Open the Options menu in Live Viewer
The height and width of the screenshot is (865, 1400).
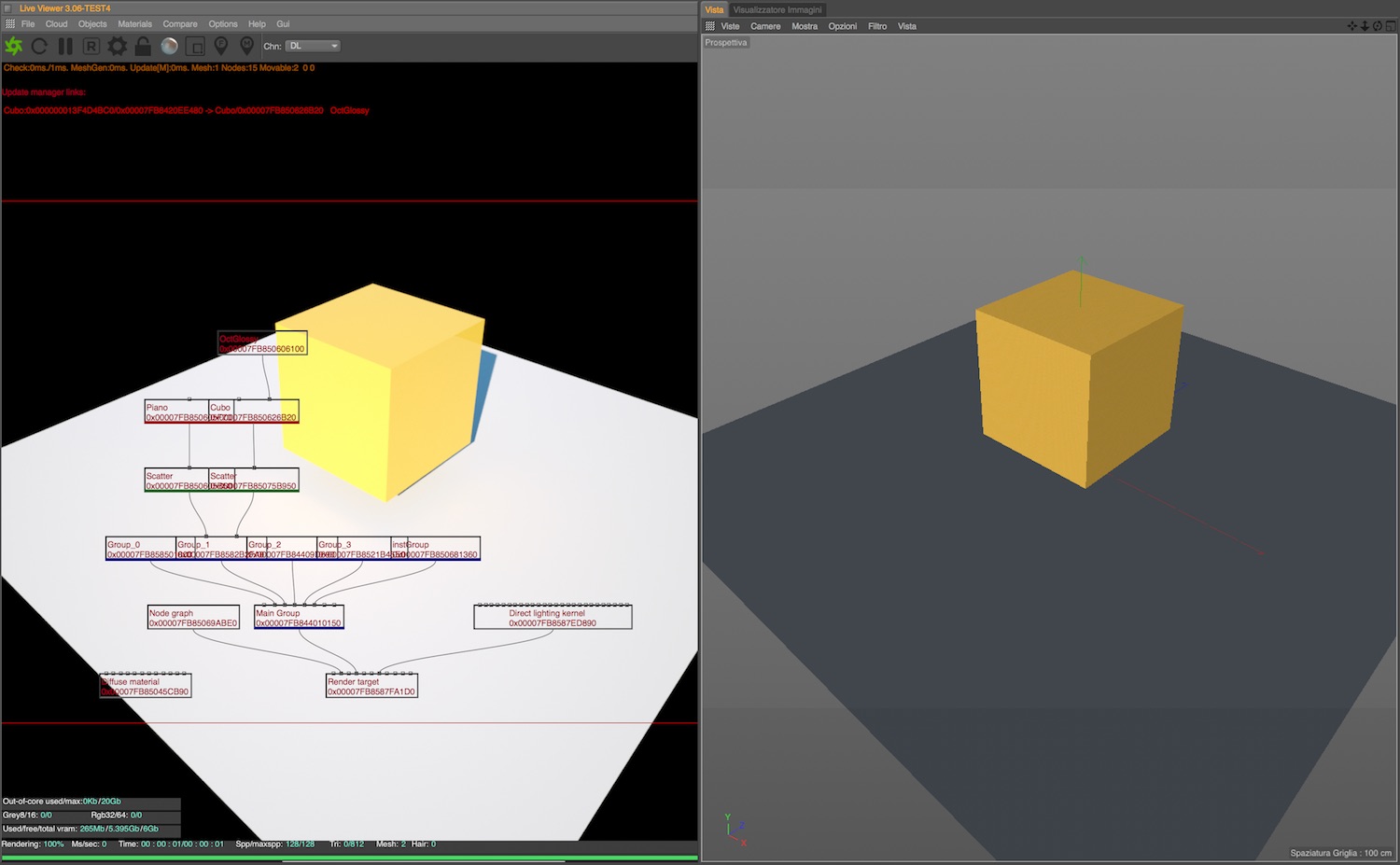[x=223, y=24]
